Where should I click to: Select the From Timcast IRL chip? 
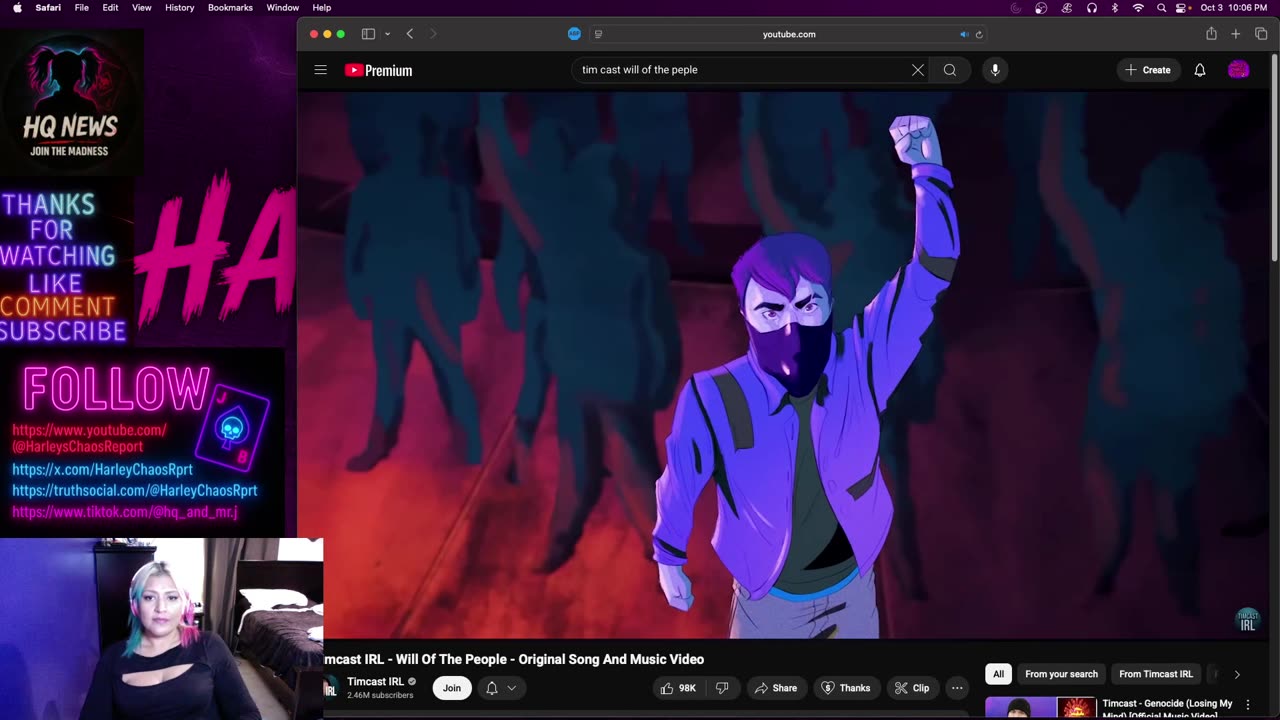(1156, 674)
